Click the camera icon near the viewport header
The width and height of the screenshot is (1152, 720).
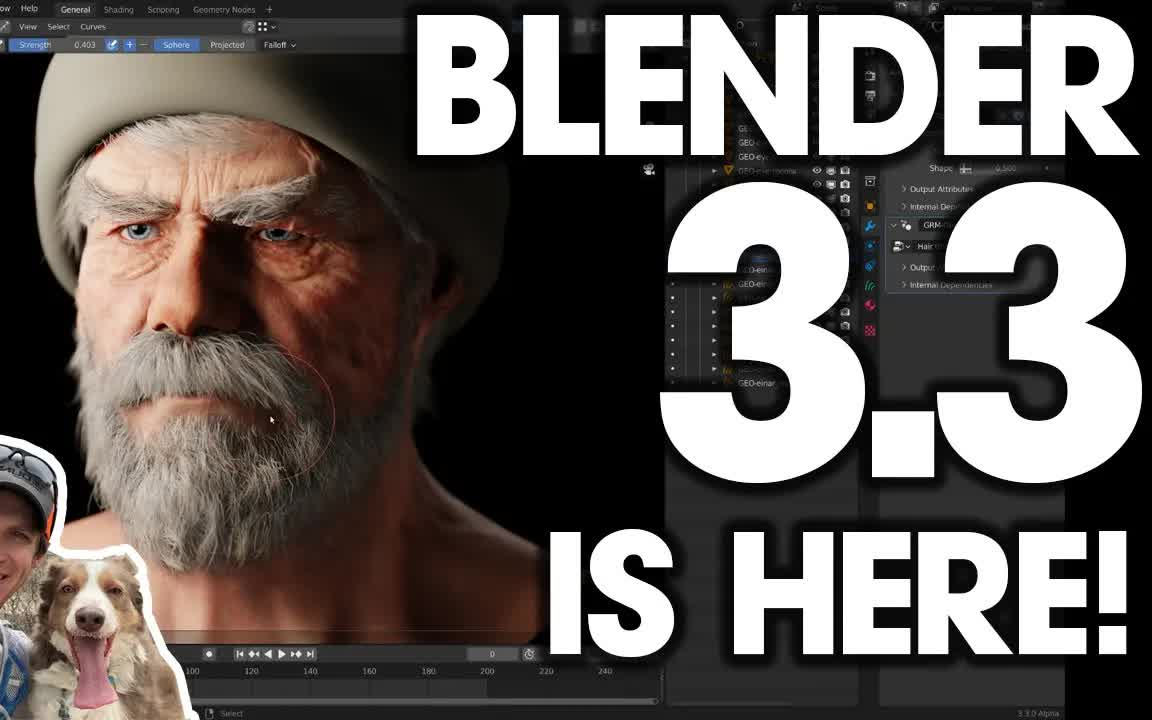648,170
